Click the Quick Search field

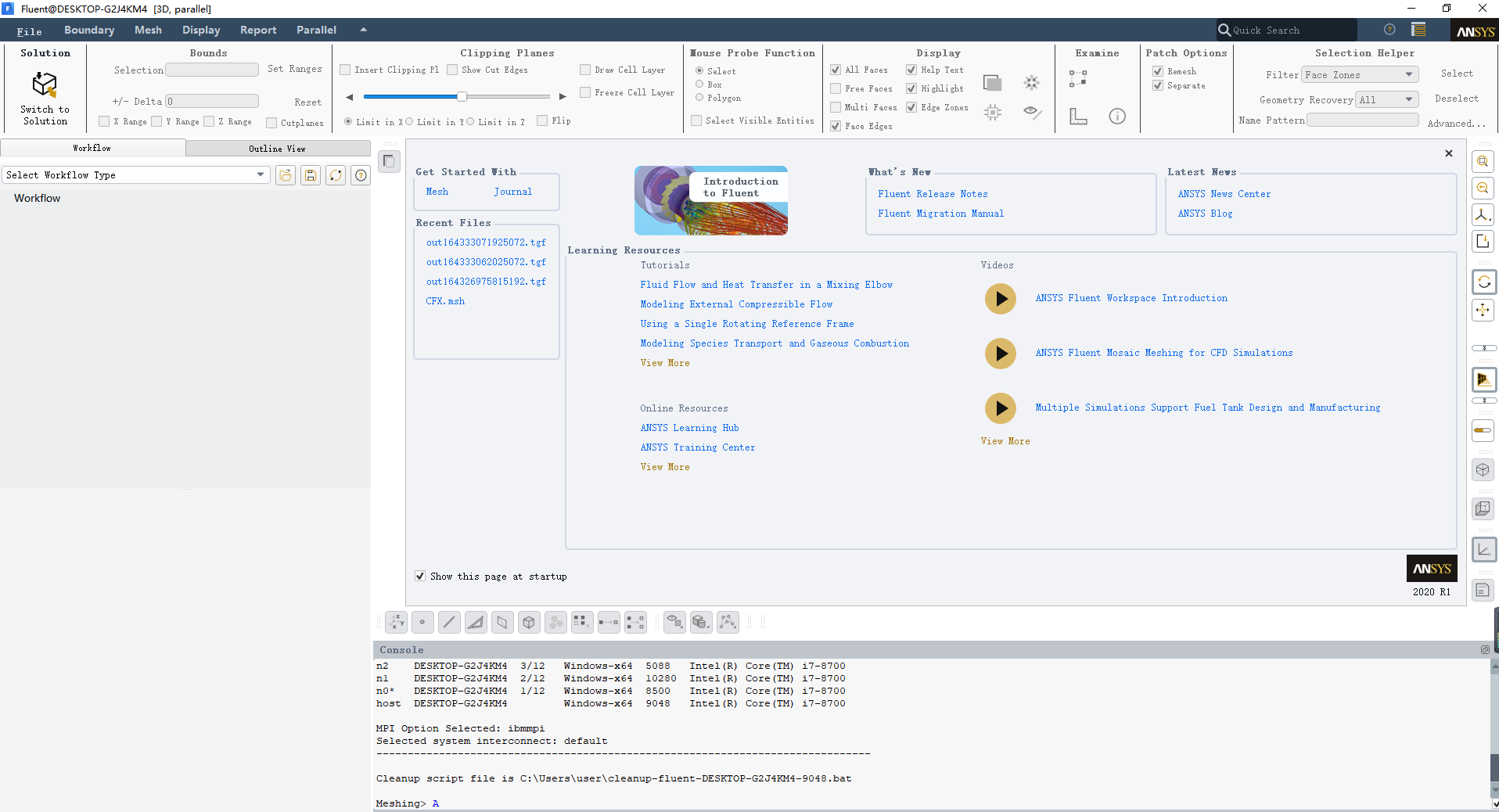1287,30
